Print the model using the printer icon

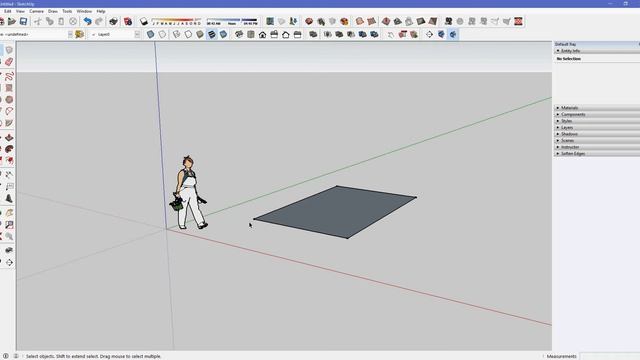coord(113,21)
